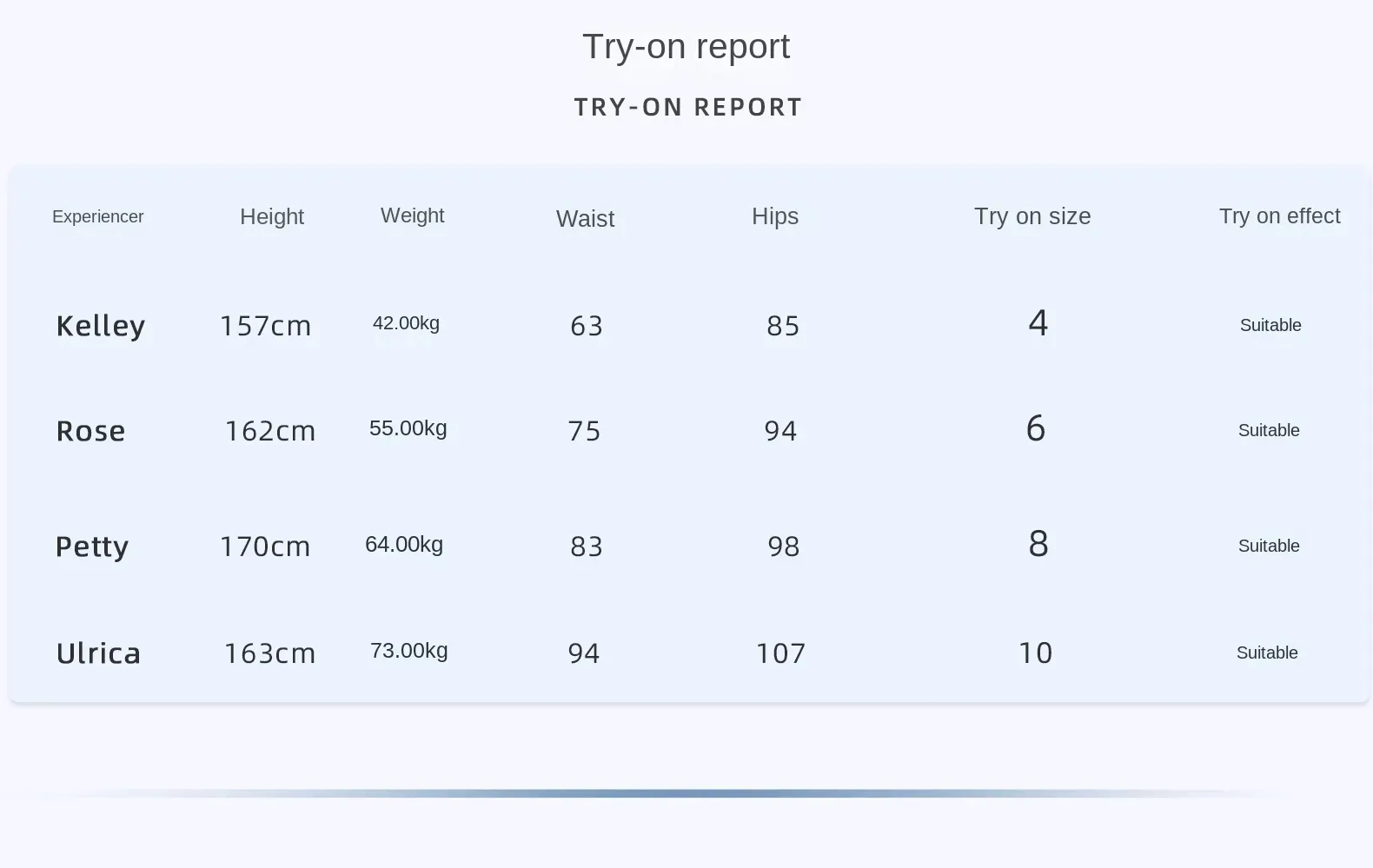Click the blue gradient divider line
The height and width of the screenshot is (868, 1373).
(686, 793)
